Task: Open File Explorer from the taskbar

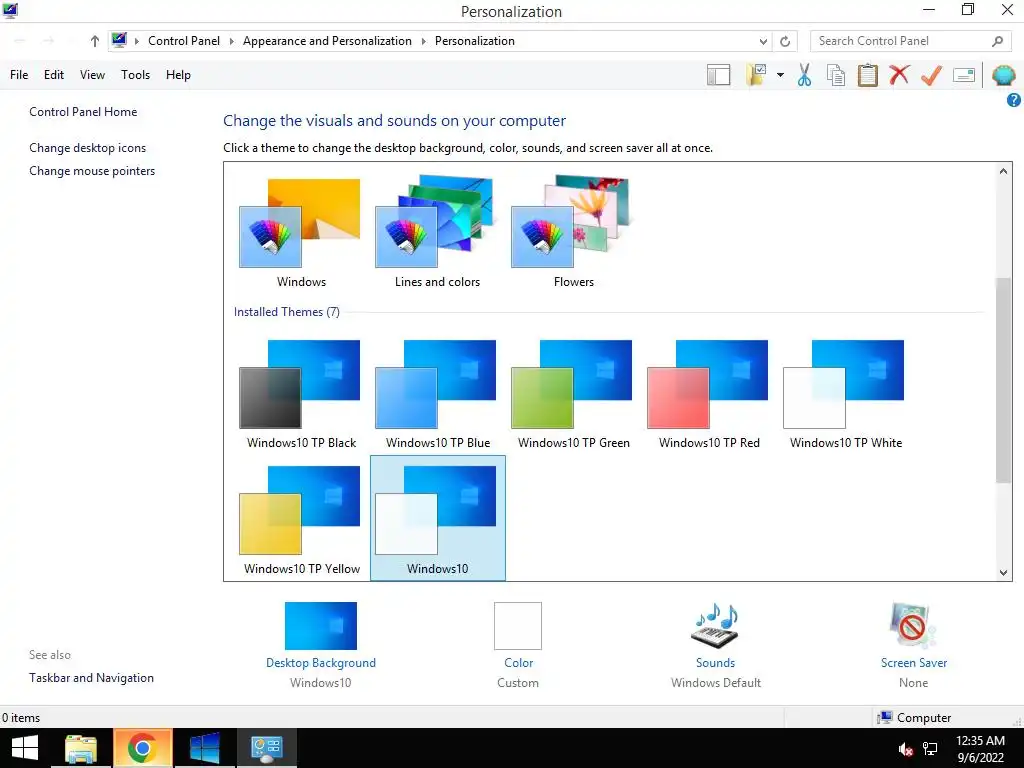Action: click(81, 748)
